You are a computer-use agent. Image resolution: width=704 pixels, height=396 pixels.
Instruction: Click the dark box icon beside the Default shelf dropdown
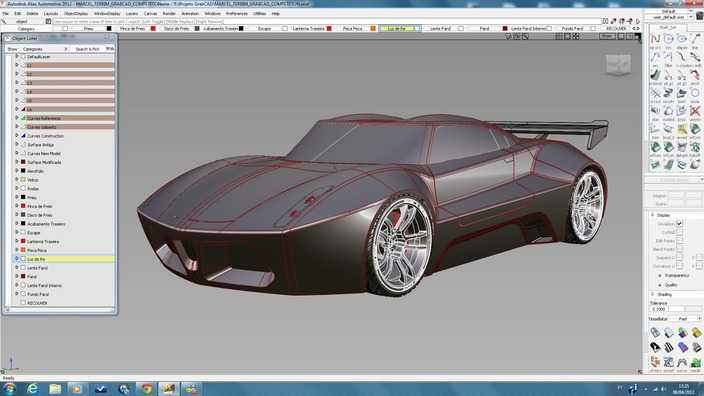click(x=700, y=16)
